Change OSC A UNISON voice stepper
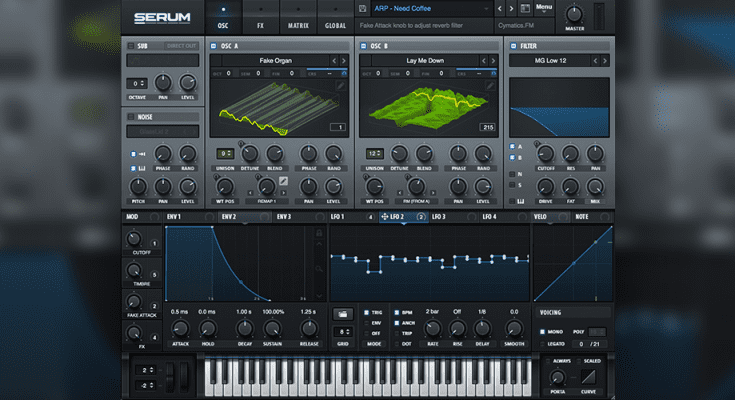The height and width of the screenshot is (400, 735). (225, 153)
